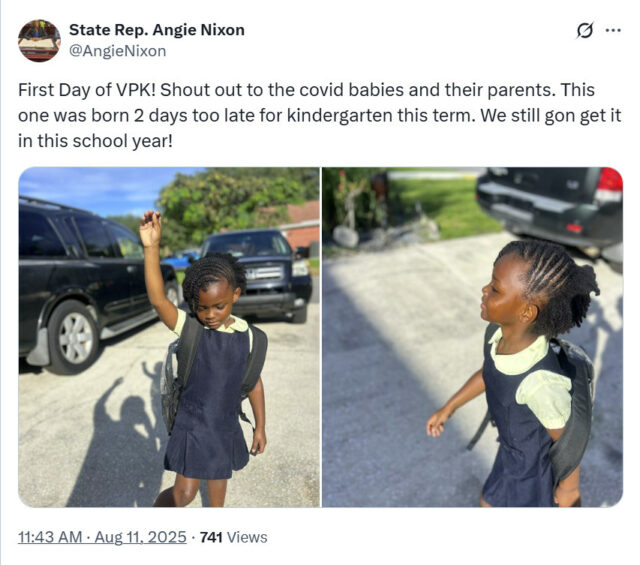Click Angie Nixon's profile avatar
The image size is (640, 565).
coord(39,40)
